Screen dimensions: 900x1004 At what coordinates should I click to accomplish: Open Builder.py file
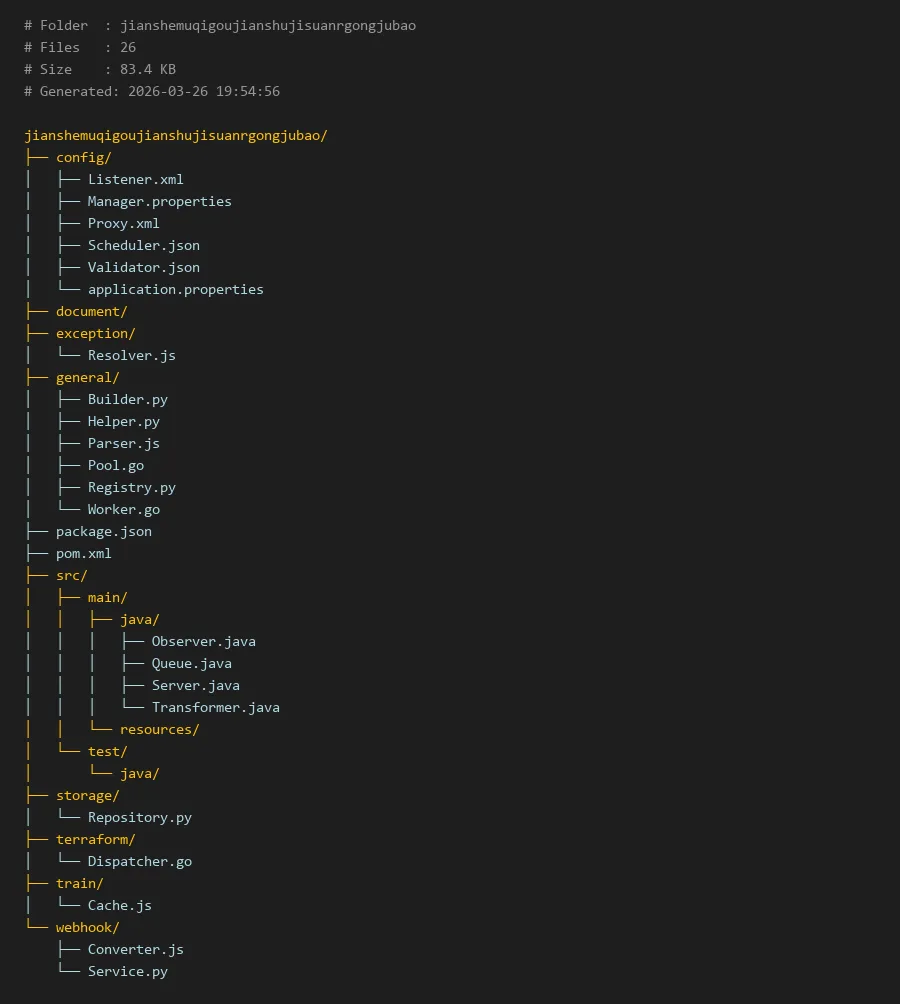[x=127, y=399]
